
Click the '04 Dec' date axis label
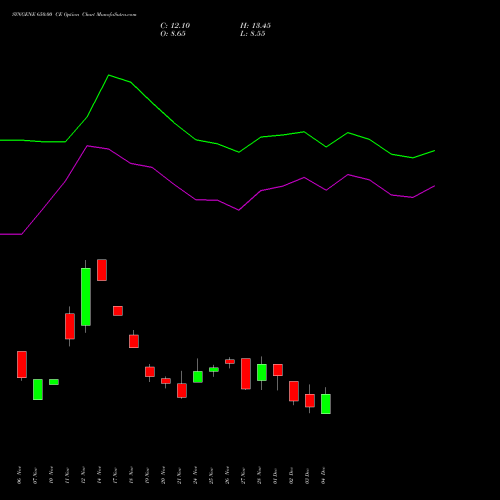[x=323, y=475]
